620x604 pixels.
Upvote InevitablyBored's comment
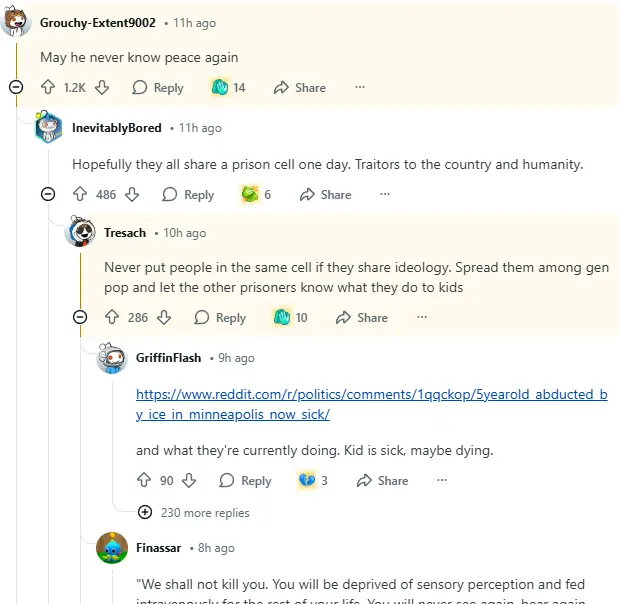pos(80,195)
